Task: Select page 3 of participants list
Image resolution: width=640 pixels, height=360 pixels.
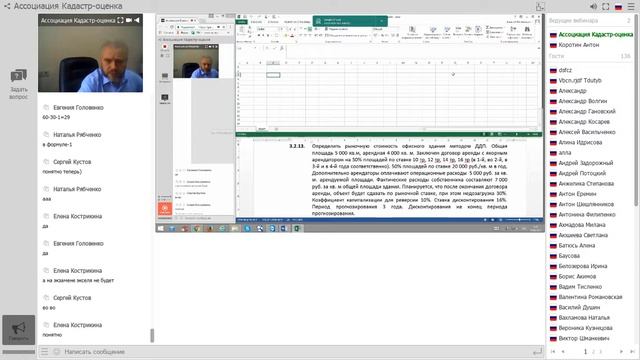Action: 600,351
